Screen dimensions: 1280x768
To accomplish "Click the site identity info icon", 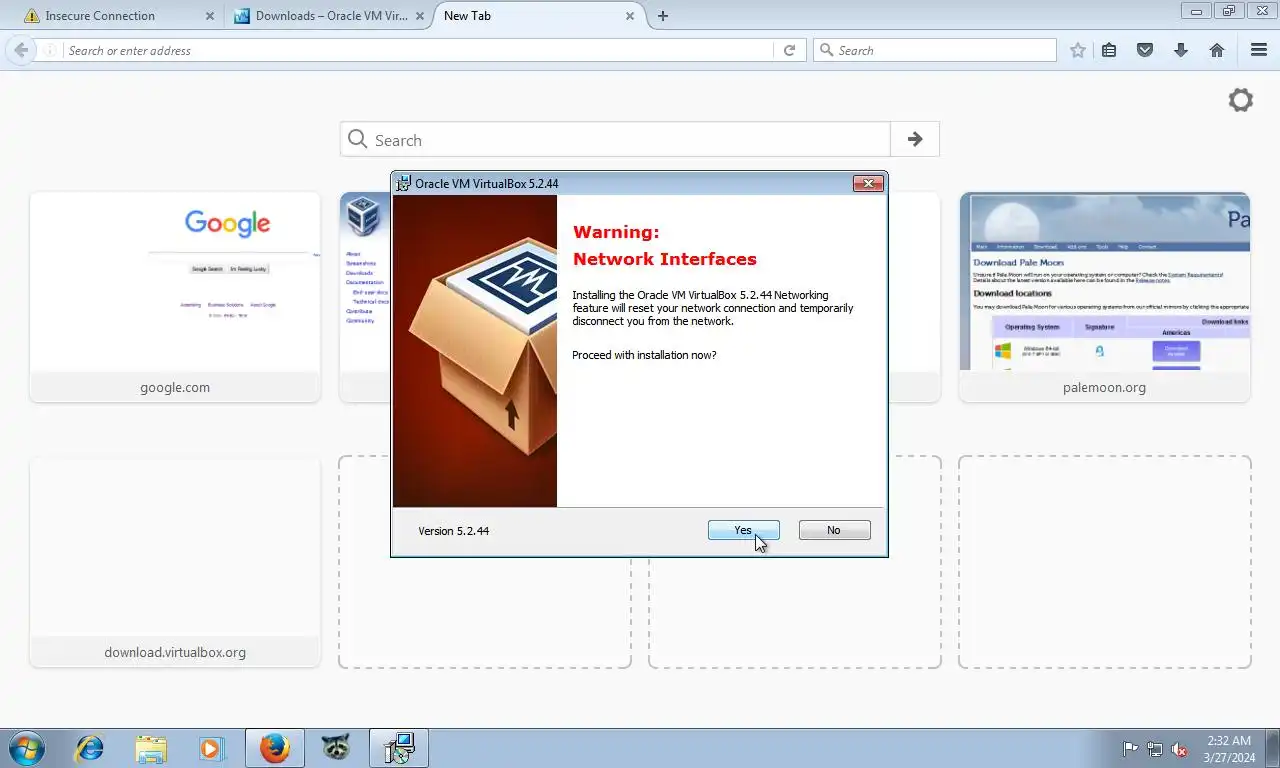I will coord(49,50).
